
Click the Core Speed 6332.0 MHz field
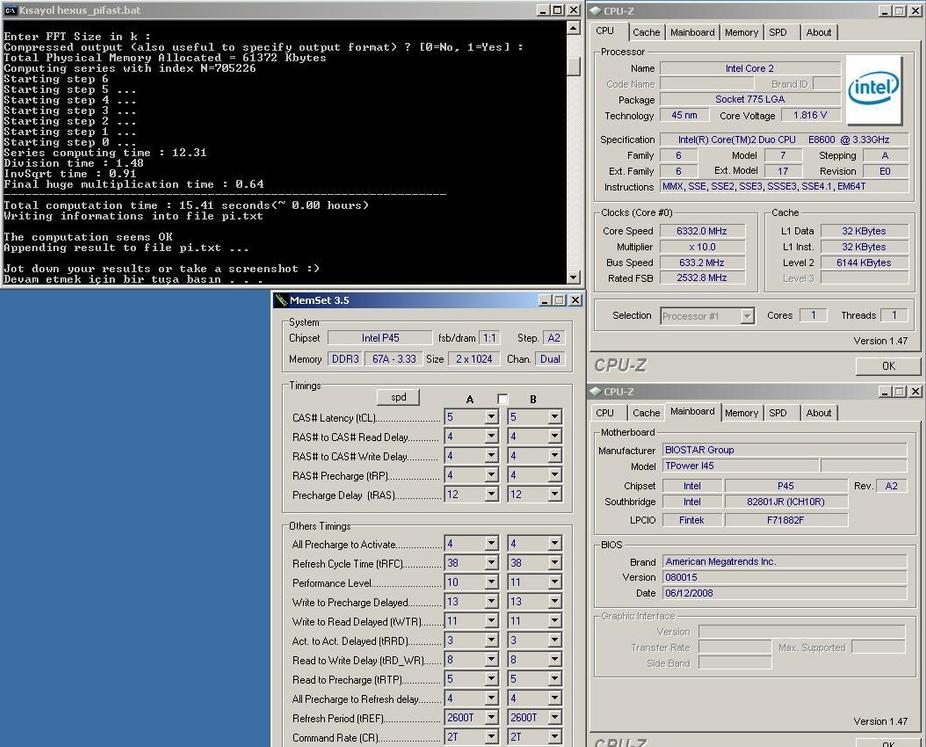coord(702,231)
